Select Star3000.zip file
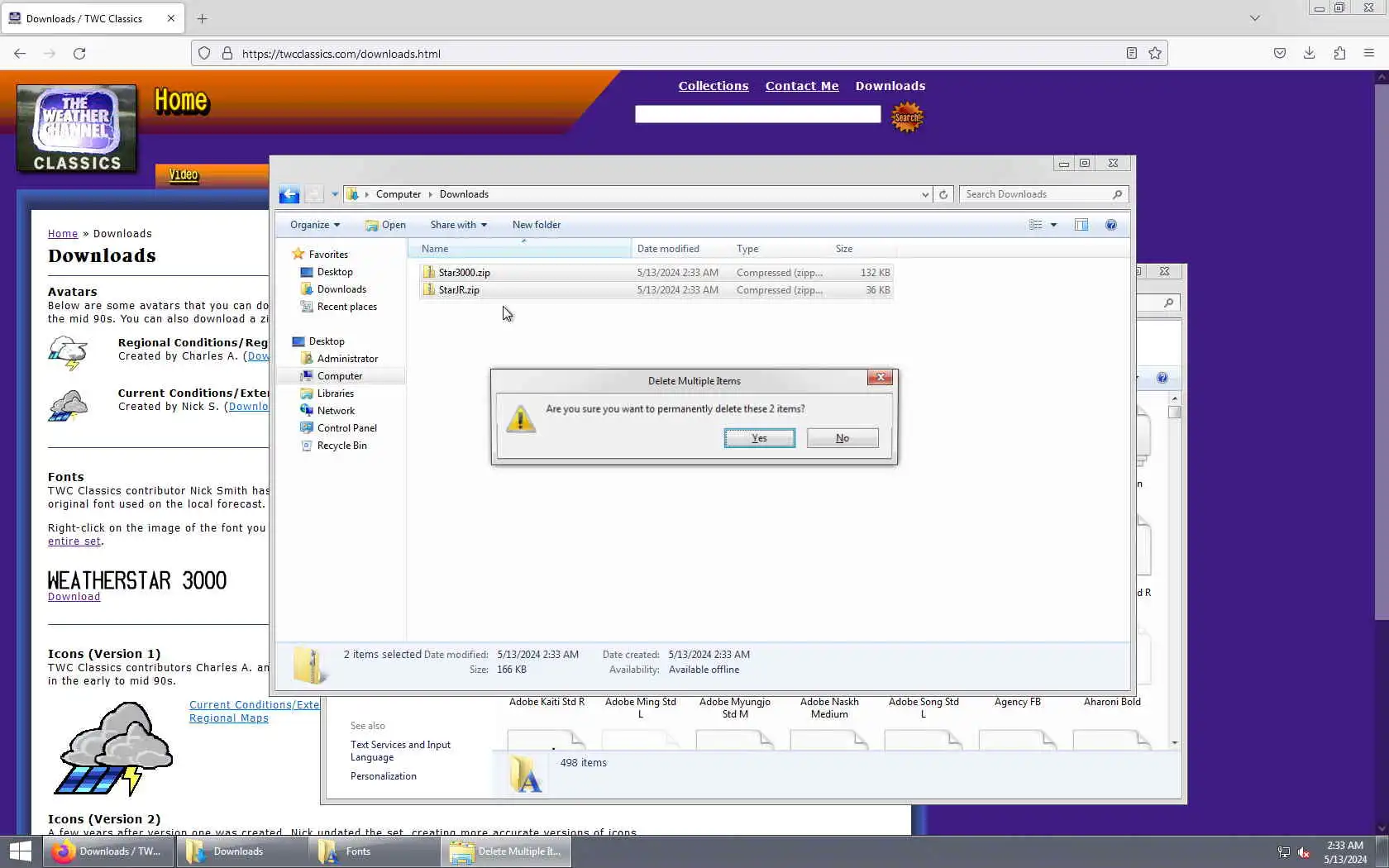This screenshot has height=868, width=1389. pos(656,273)
